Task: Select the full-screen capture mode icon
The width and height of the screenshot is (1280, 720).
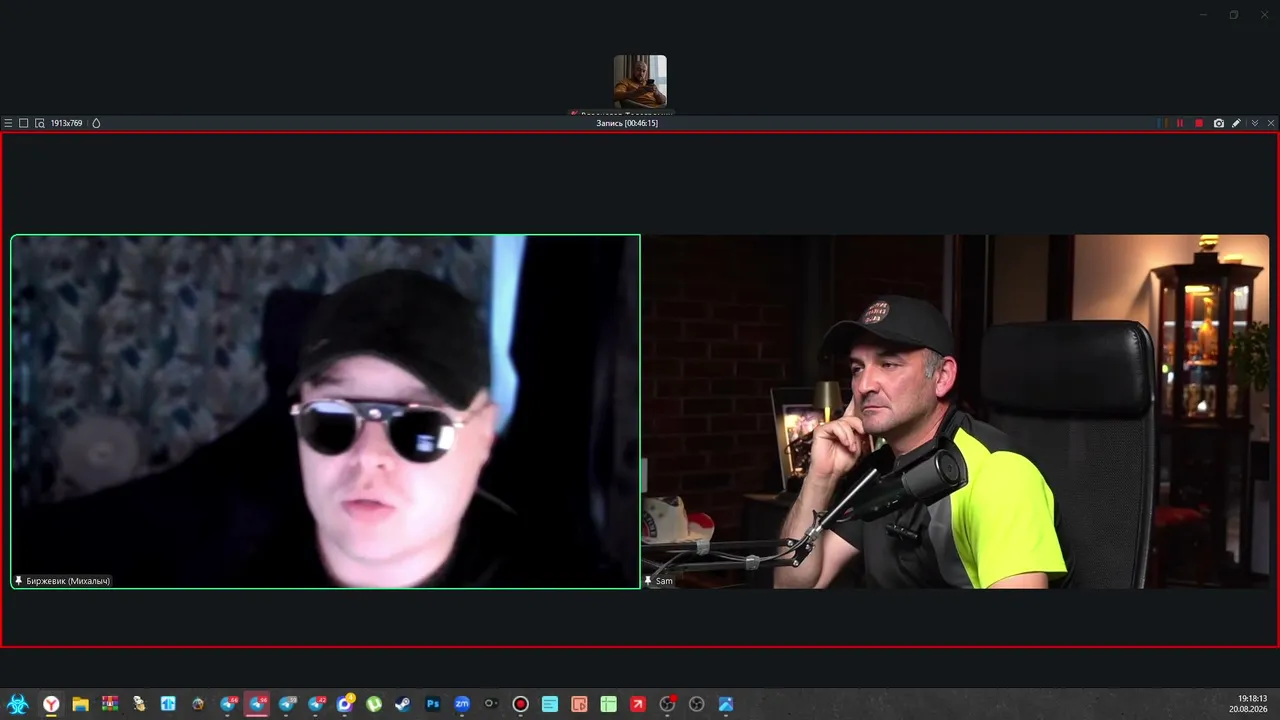Action: pos(24,123)
